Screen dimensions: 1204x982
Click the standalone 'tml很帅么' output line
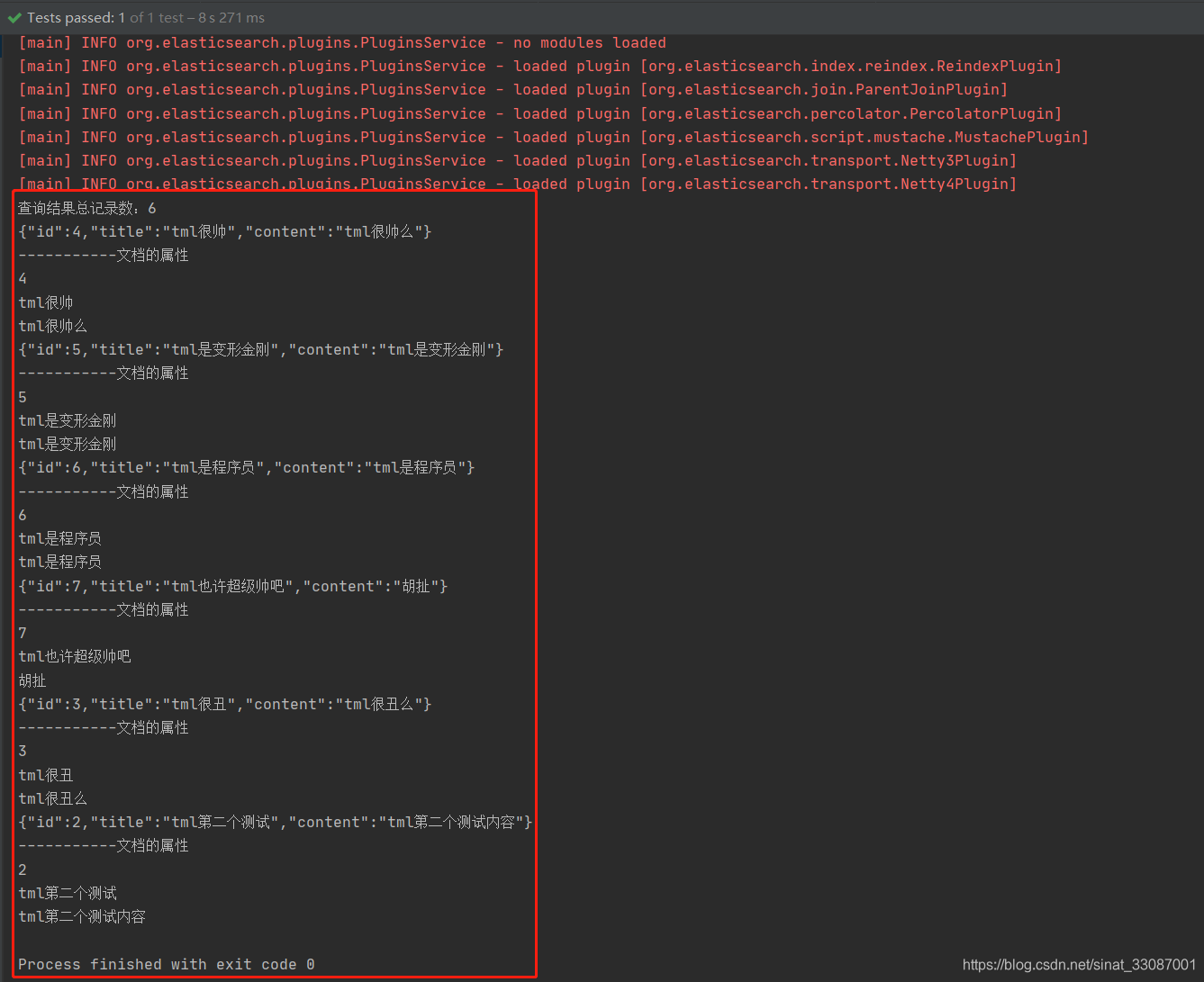53,326
